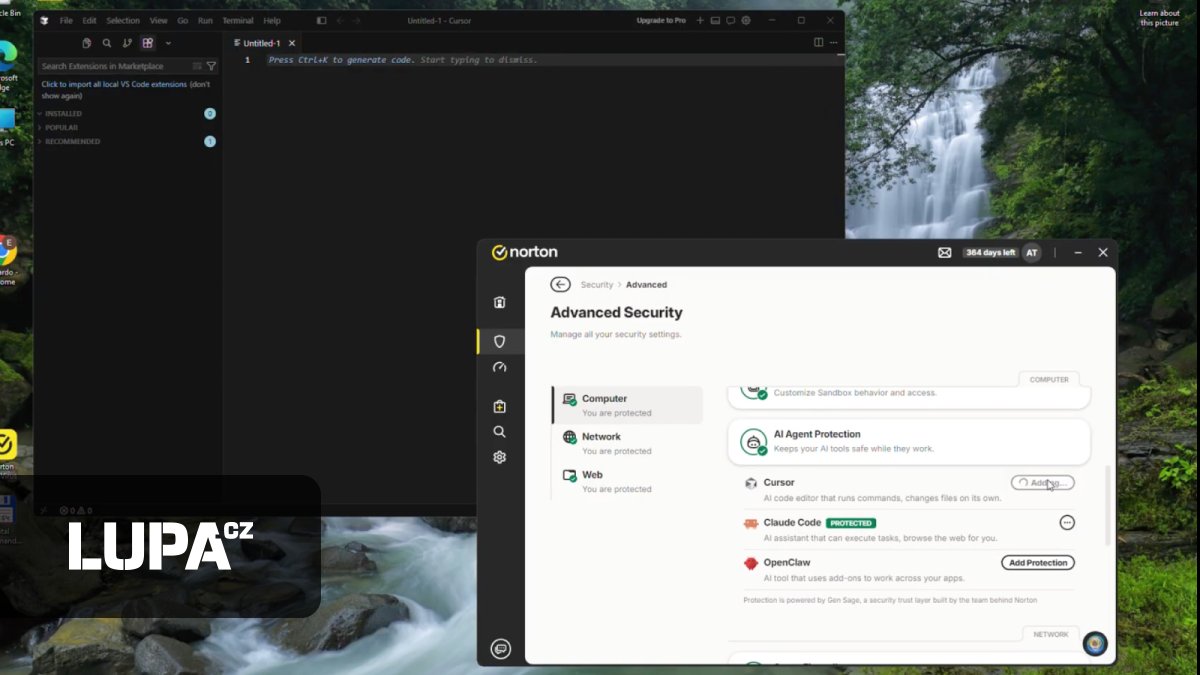This screenshot has width=1200, height=675.
Task: Go back with Cursor's left arrow
Action: [x=340, y=20]
